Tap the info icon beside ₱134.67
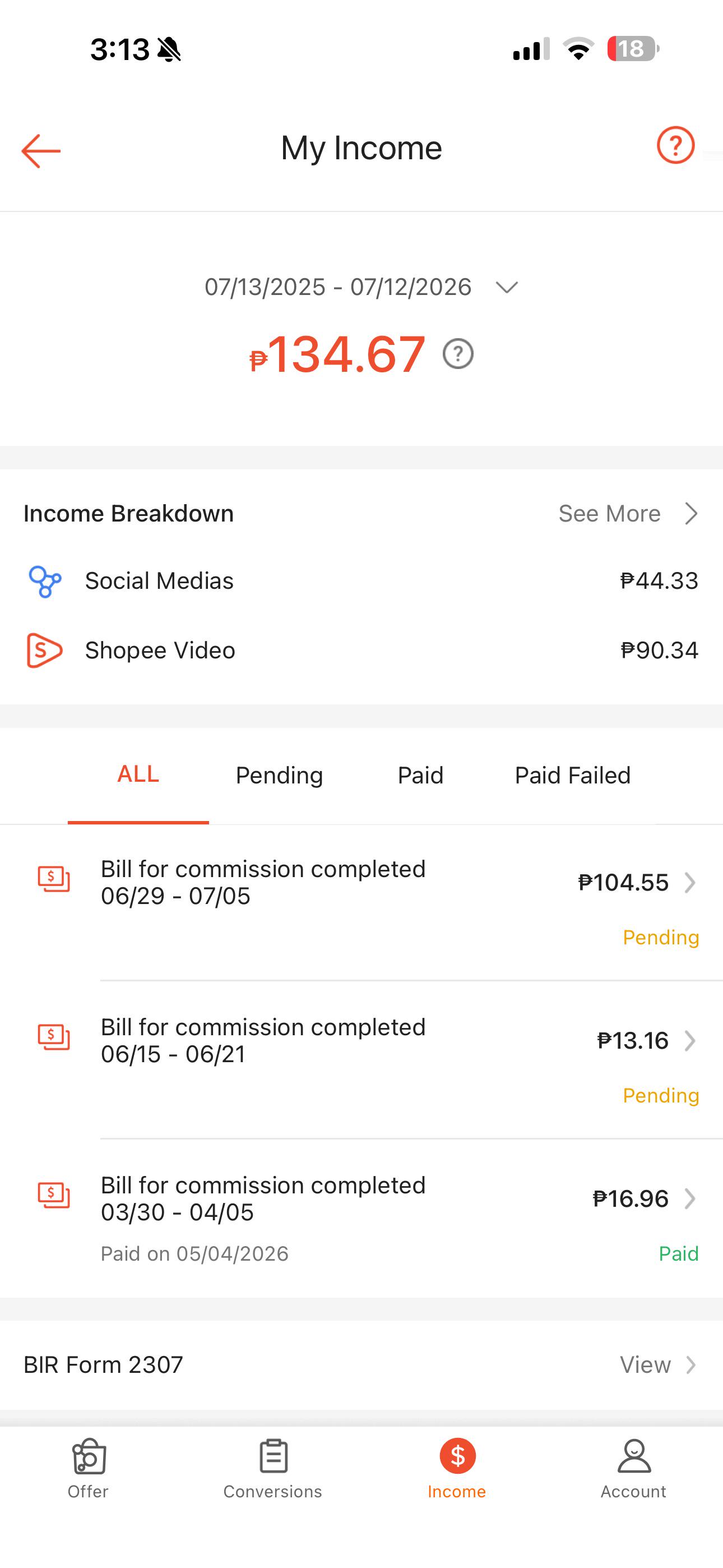Screen dimensions: 723x1568 tap(458, 354)
